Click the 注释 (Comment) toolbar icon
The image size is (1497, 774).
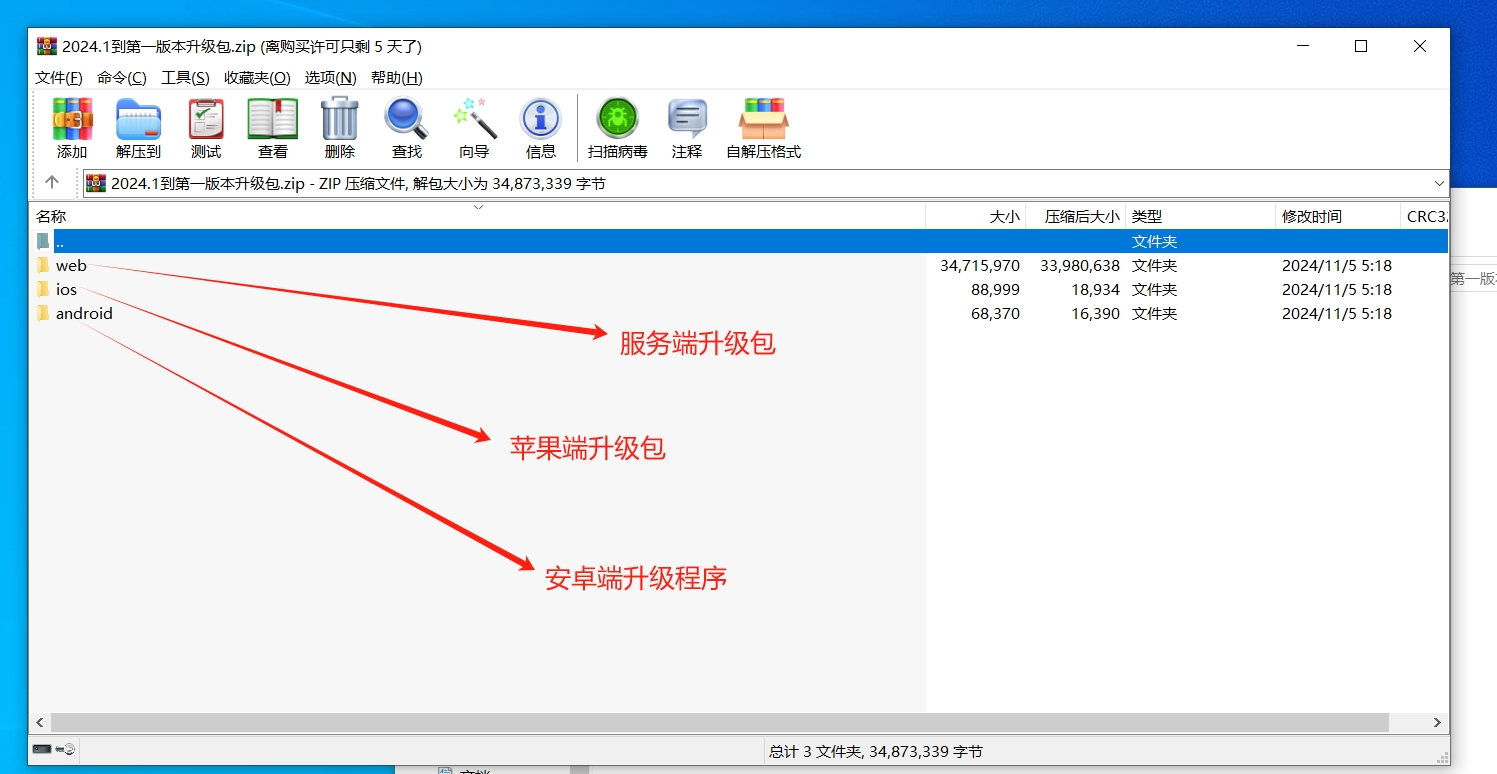coord(687,119)
